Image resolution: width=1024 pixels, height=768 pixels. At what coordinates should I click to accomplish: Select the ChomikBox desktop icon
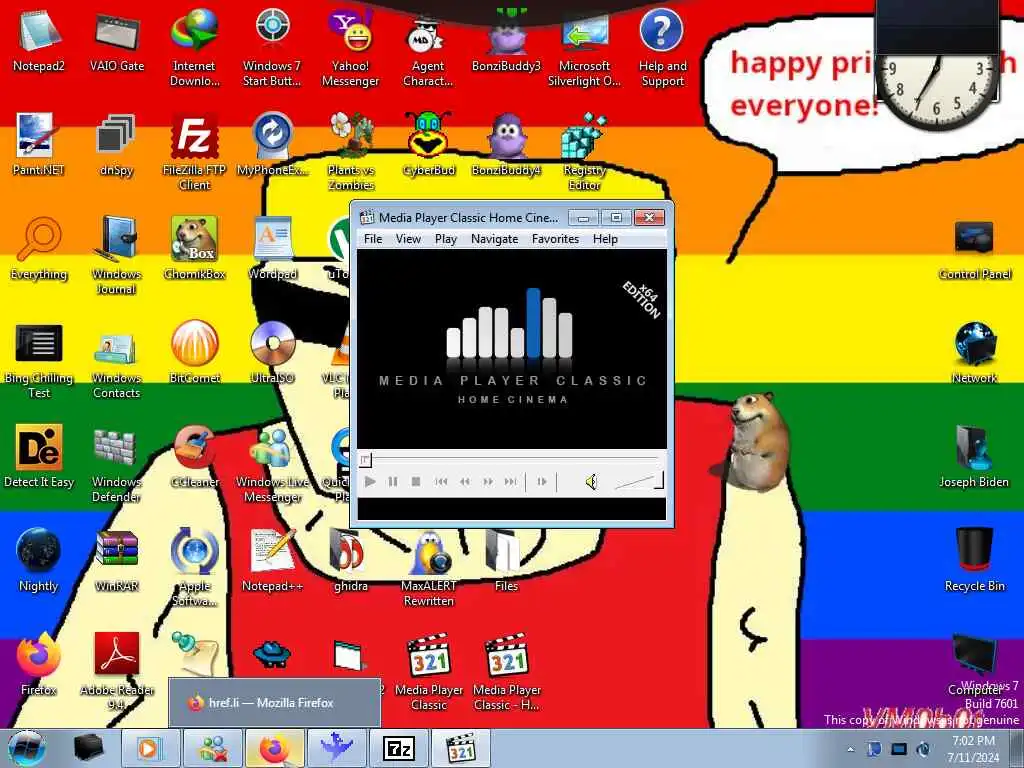[x=195, y=248]
